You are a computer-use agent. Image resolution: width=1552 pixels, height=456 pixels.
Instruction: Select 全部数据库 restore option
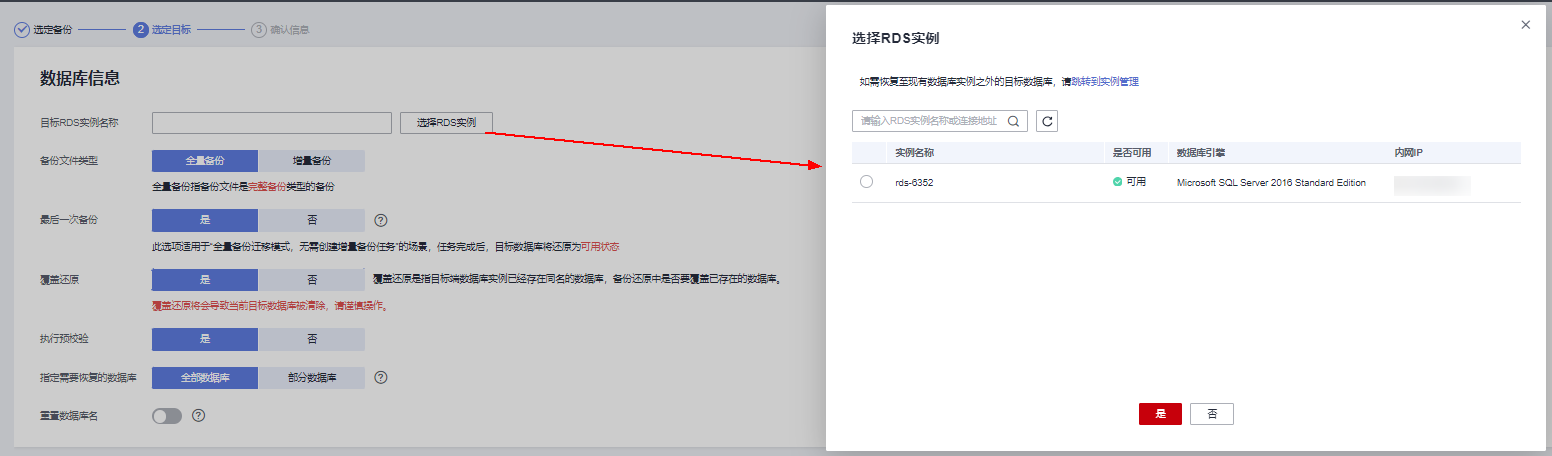pos(205,378)
